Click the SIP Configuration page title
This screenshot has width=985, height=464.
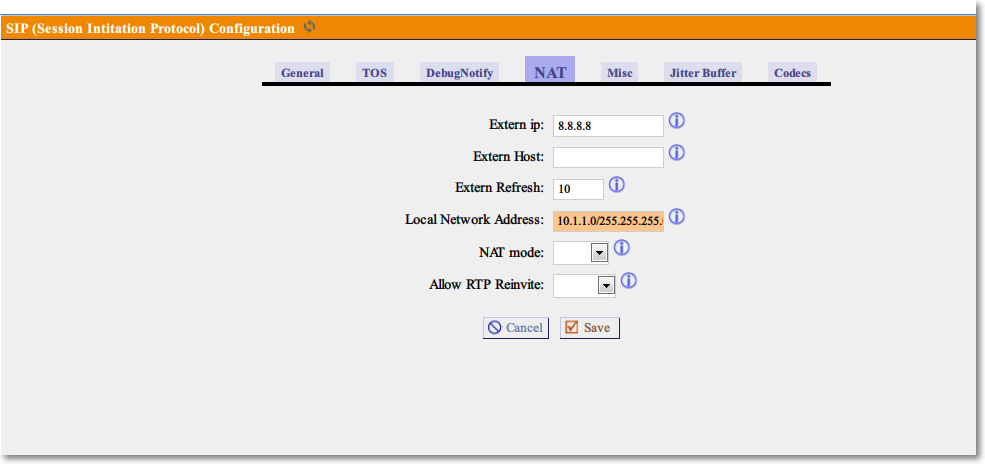pos(150,28)
